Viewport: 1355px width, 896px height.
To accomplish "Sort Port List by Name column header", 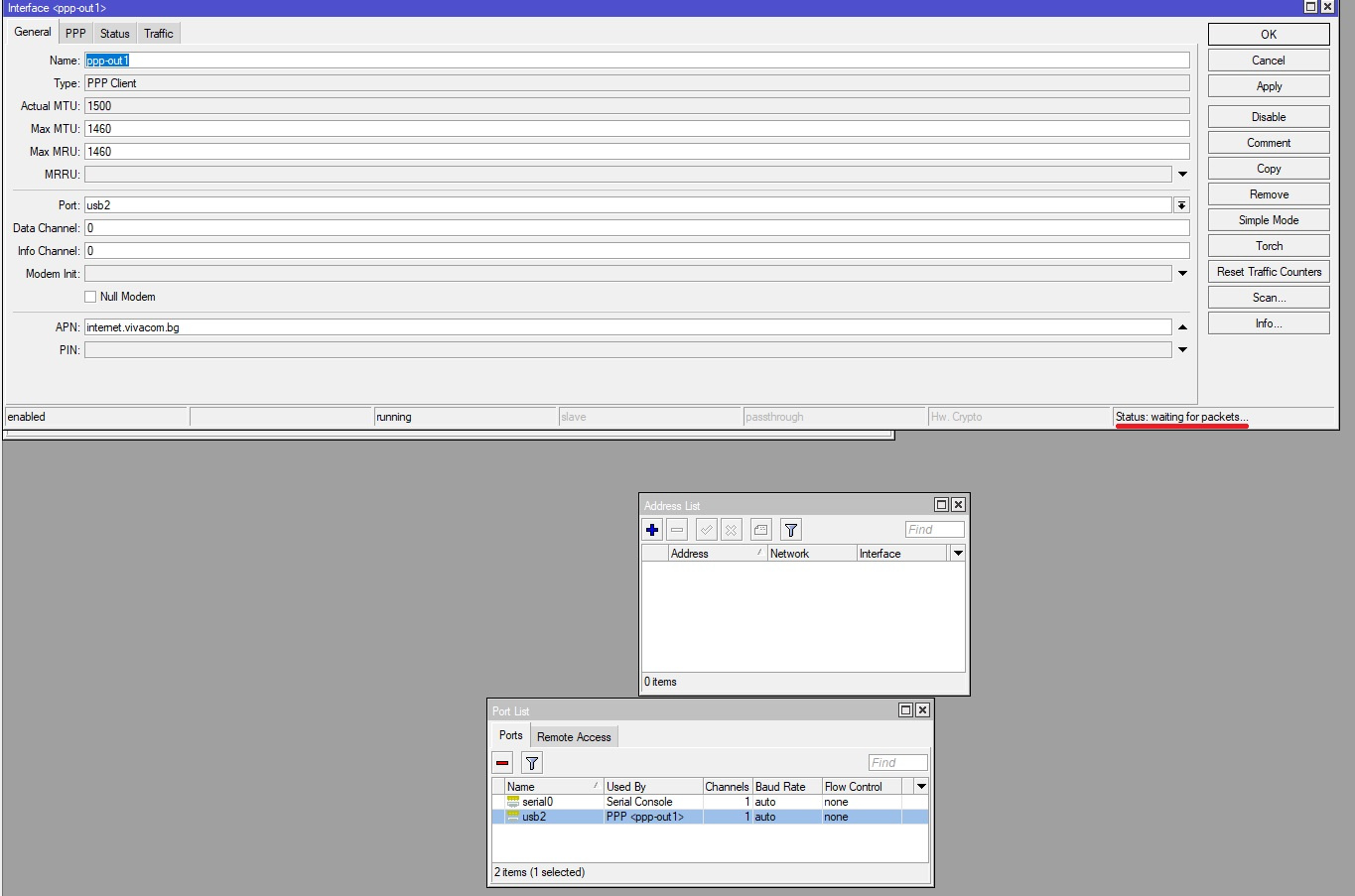I will coord(551,787).
